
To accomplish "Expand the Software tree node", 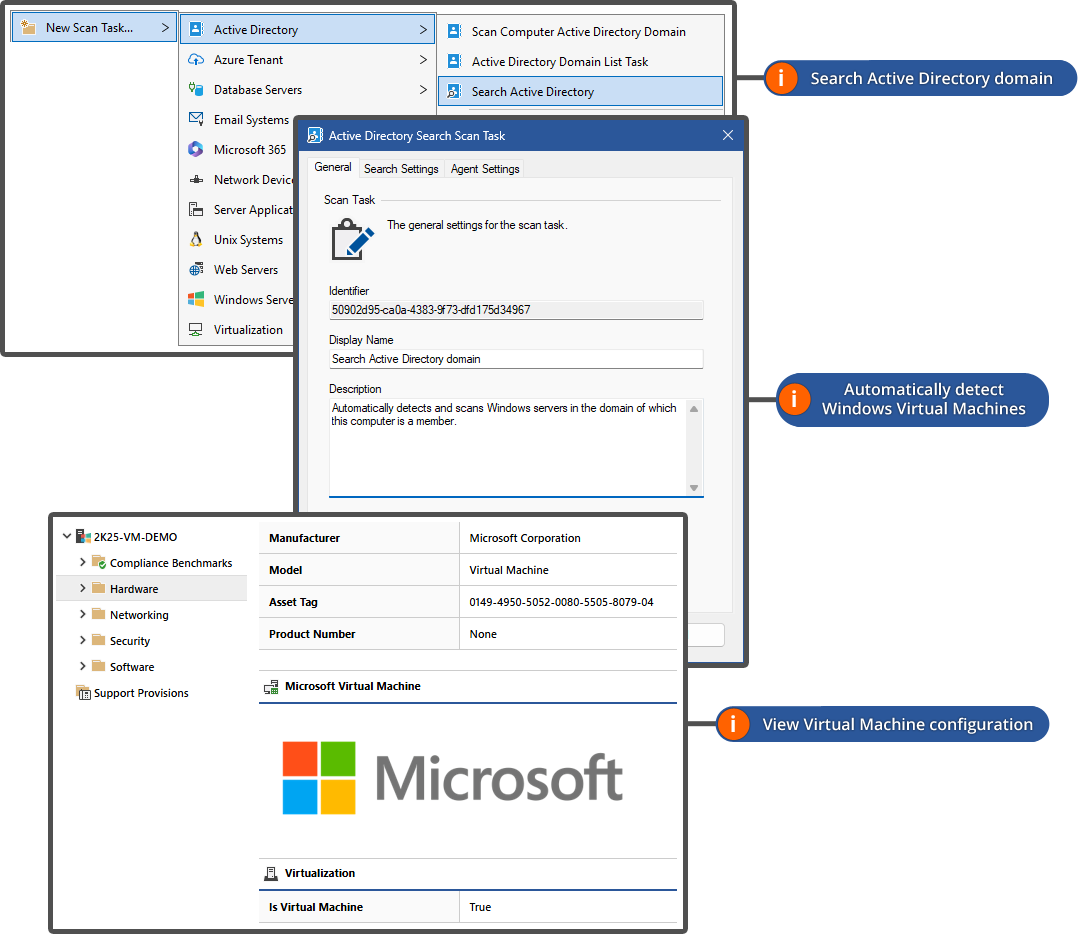I will click(x=82, y=667).
